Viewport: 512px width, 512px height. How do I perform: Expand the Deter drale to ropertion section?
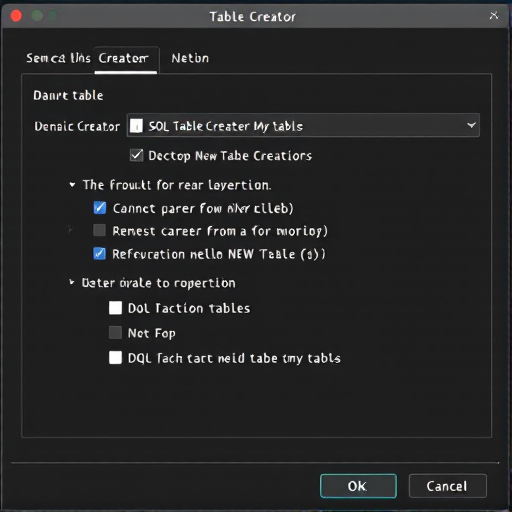(x=71, y=282)
